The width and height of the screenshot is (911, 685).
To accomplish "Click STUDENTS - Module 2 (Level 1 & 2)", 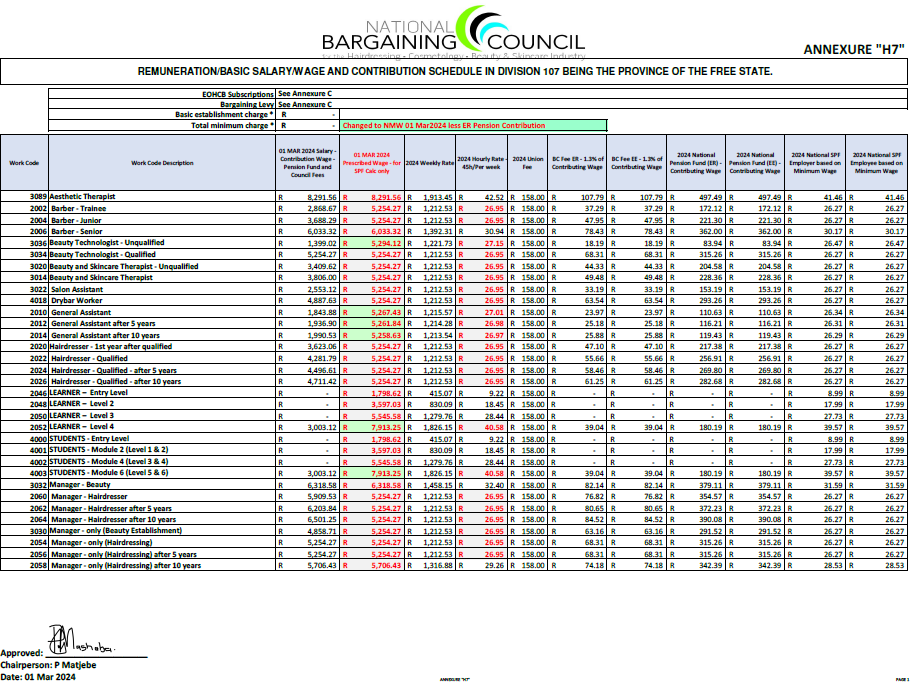I will tap(109, 449).
